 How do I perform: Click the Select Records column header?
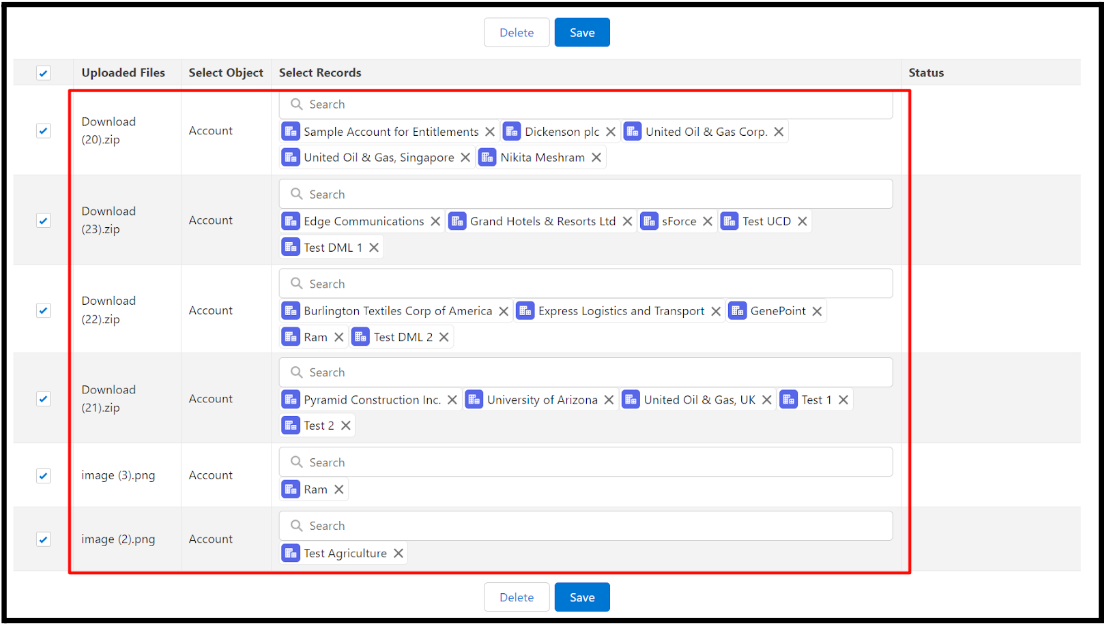click(x=320, y=73)
